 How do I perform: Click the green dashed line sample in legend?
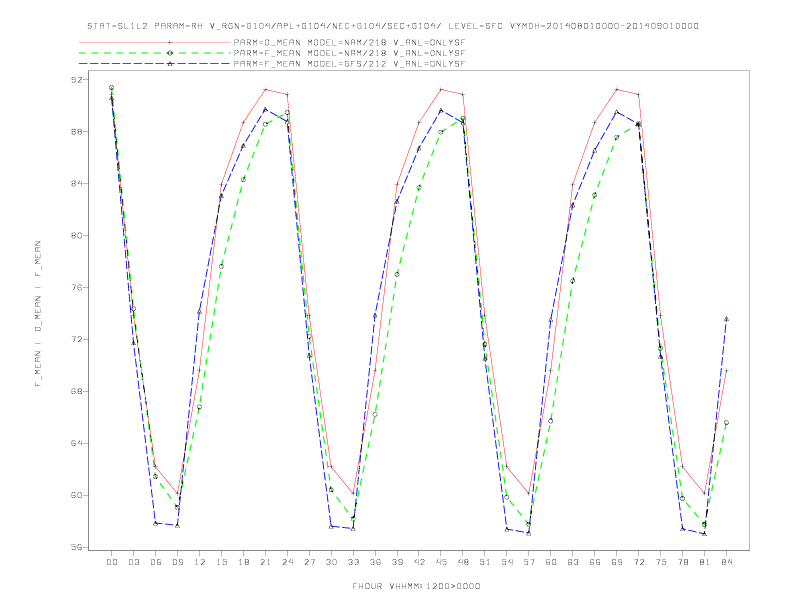[155, 53]
